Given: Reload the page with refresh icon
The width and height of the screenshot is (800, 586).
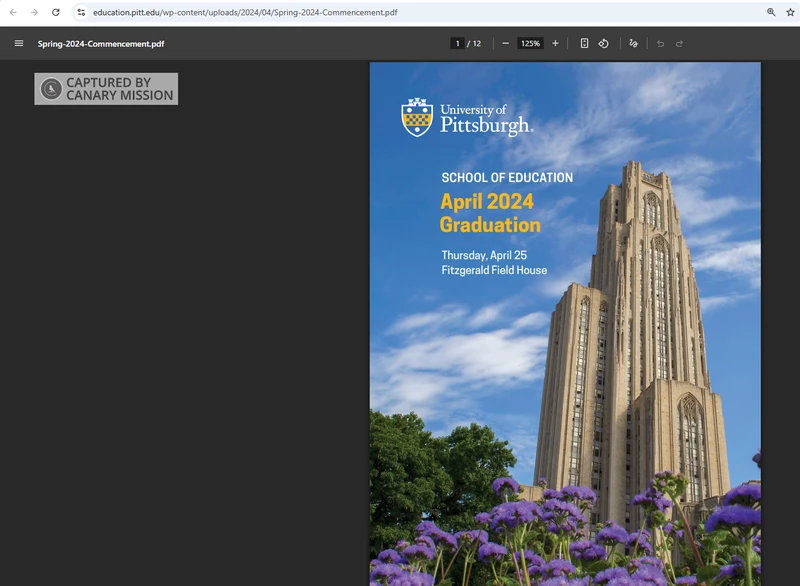Looking at the screenshot, I should tap(56, 12).
